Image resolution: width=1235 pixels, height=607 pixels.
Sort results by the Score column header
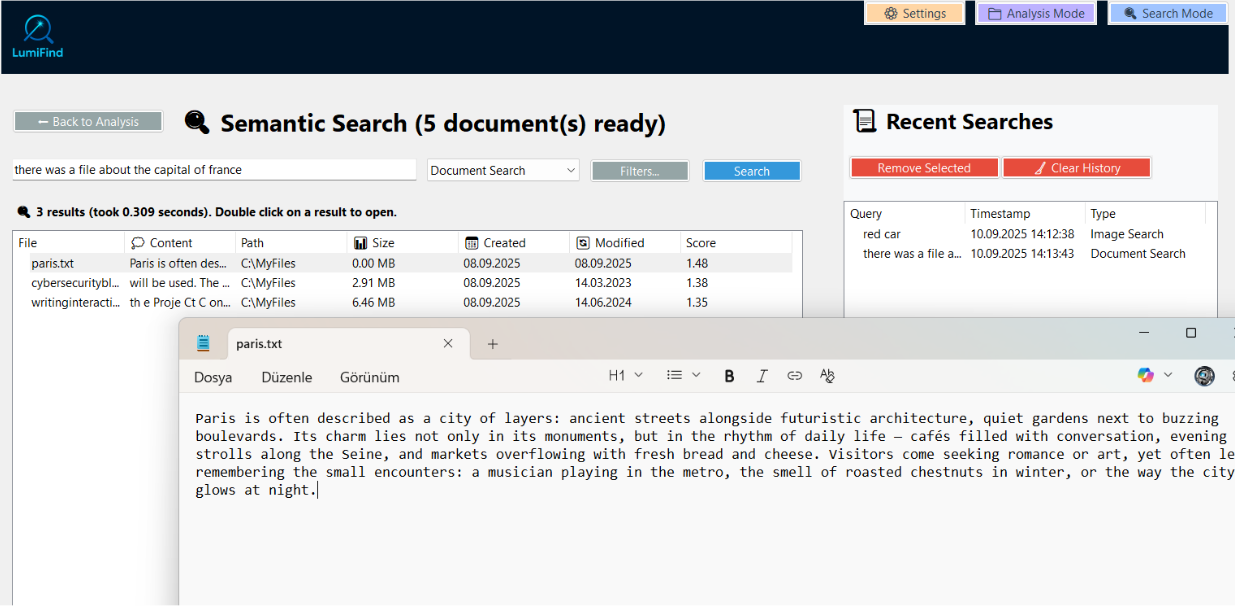[700, 242]
